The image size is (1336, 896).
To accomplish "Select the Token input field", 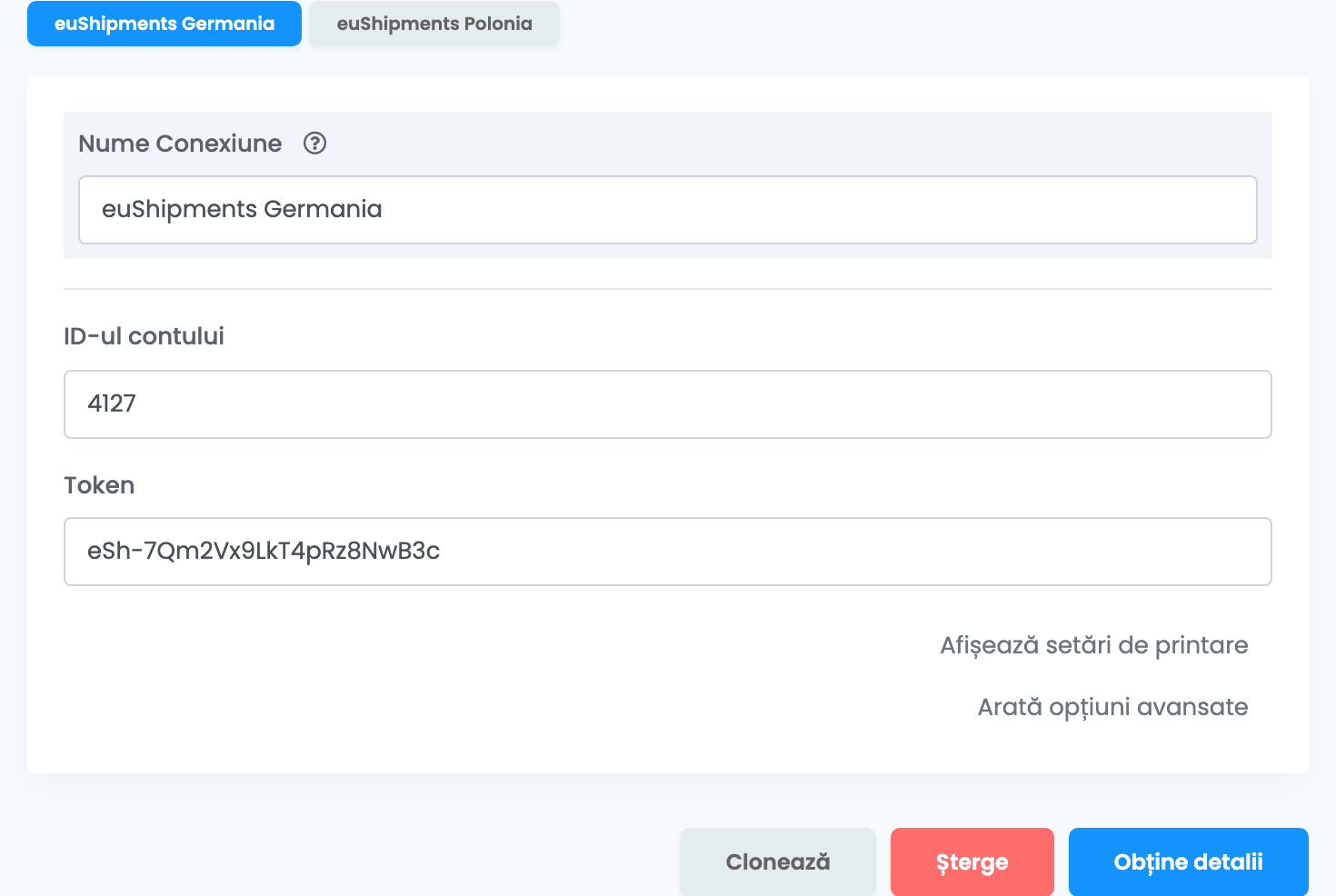I will [668, 552].
